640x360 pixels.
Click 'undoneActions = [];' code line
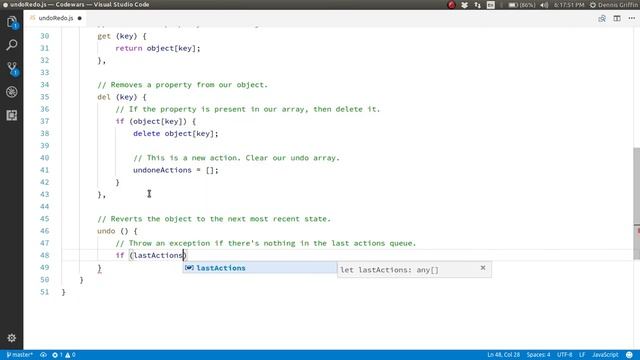pyautogui.click(x=176, y=170)
